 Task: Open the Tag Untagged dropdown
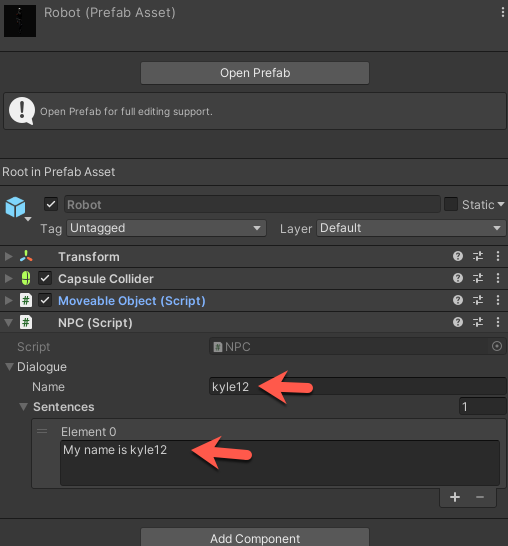[166, 228]
